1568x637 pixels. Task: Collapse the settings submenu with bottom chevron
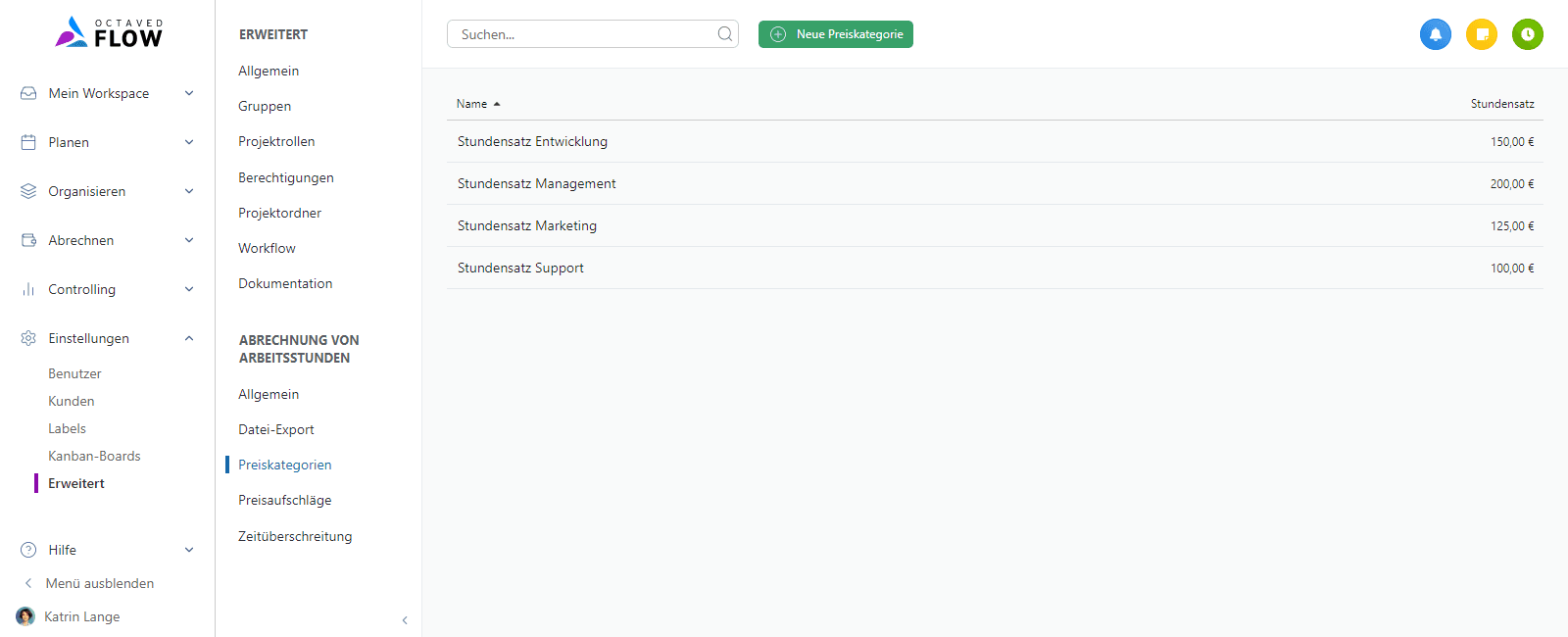pyautogui.click(x=405, y=620)
